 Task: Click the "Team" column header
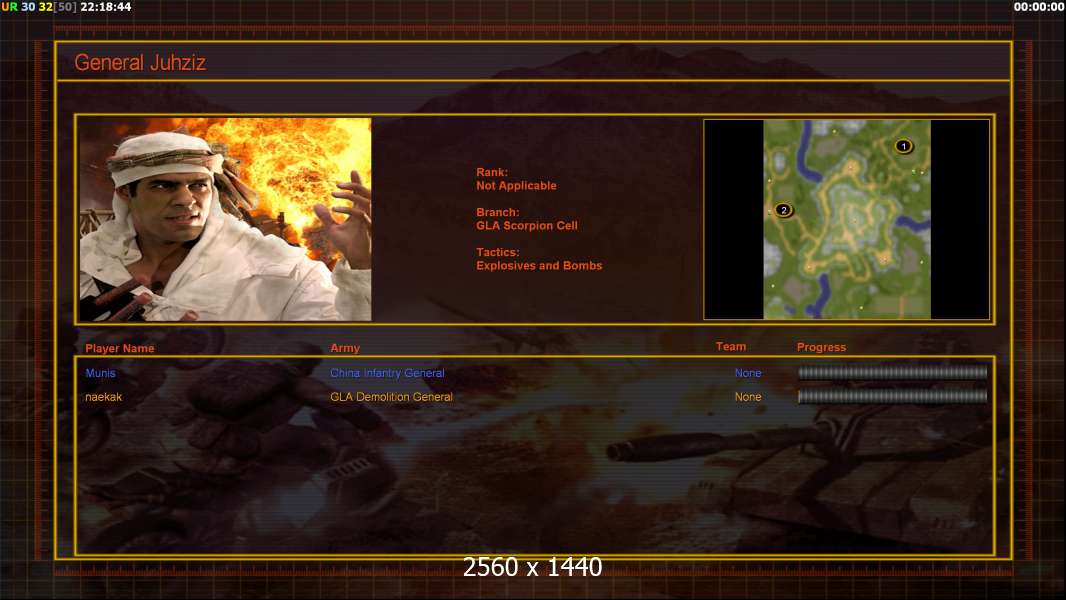click(x=731, y=347)
